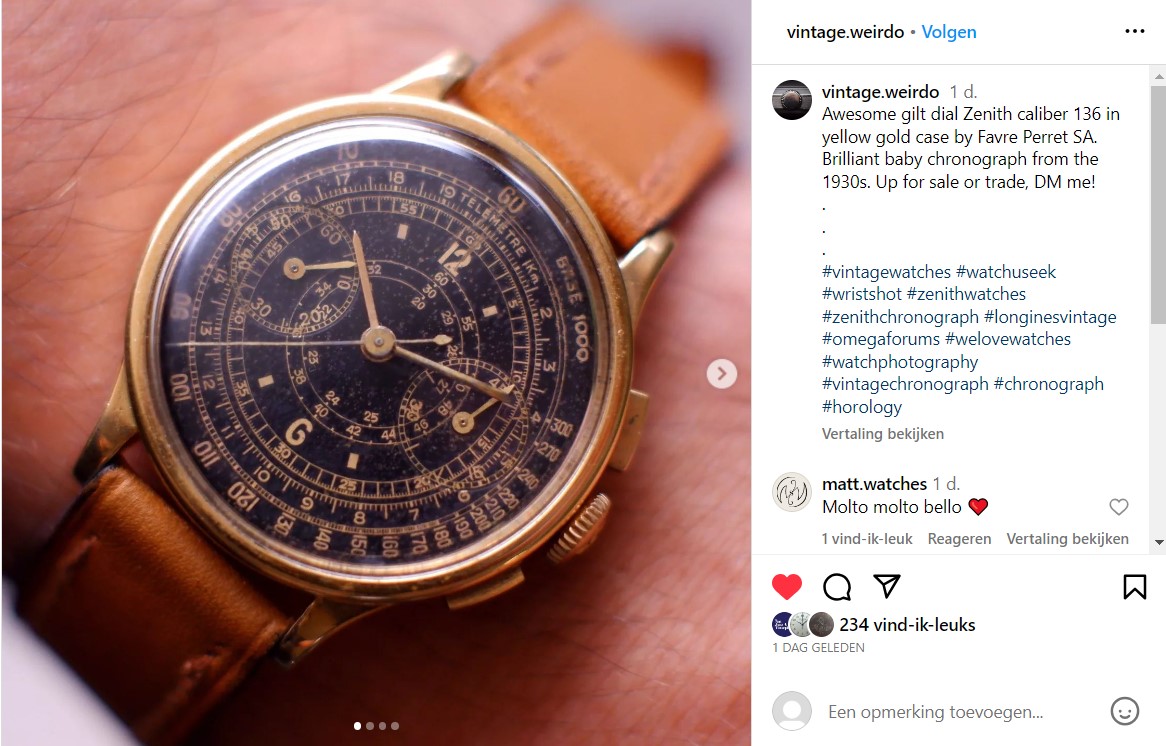Share the post via paper plane icon
Image resolution: width=1166 pixels, height=746 pixels.
coord(886,586)
